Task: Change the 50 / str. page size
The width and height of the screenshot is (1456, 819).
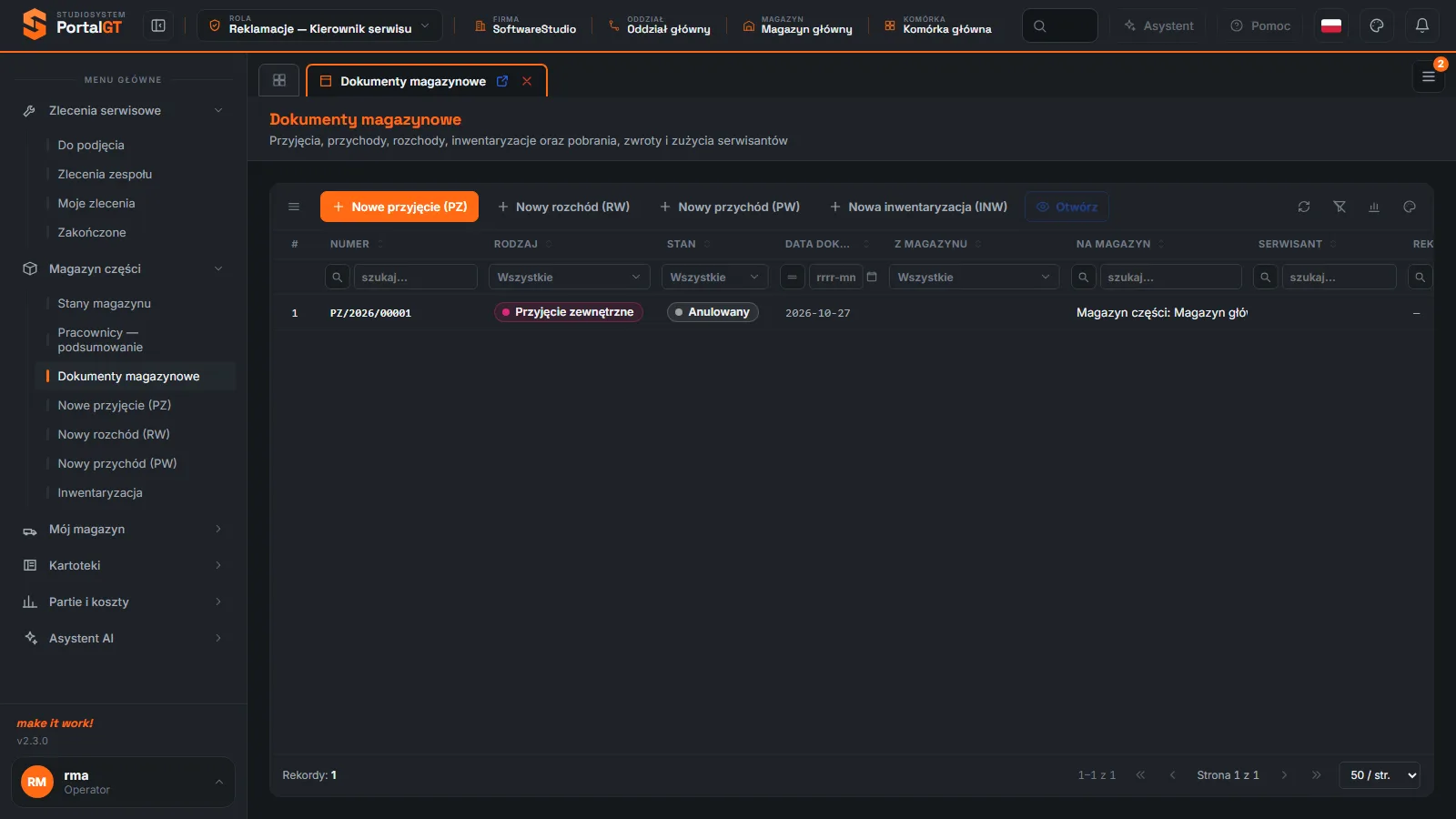Action: [x=1380, y=775]
